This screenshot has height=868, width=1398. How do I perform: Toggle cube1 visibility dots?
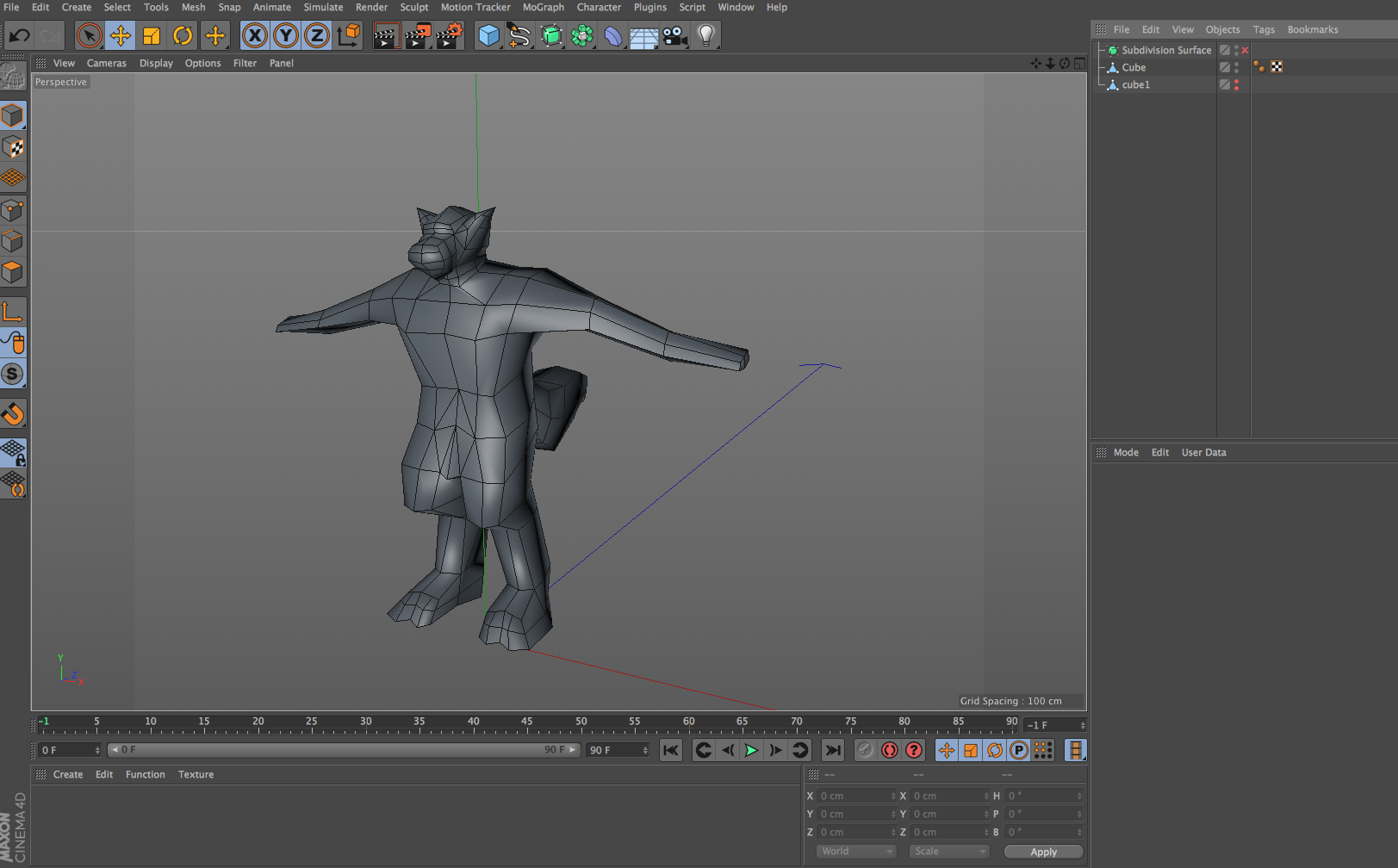pyautogui.click(x=1236, y=84)
